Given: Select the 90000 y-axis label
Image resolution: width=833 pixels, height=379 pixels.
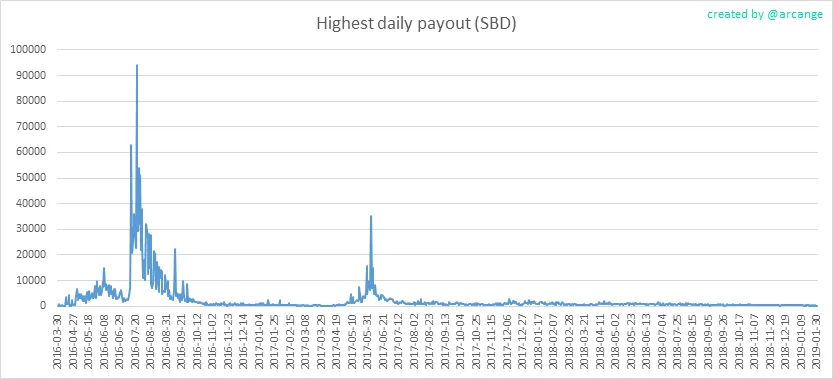Looking at the screenshot, I should click(x=32, y=75).
